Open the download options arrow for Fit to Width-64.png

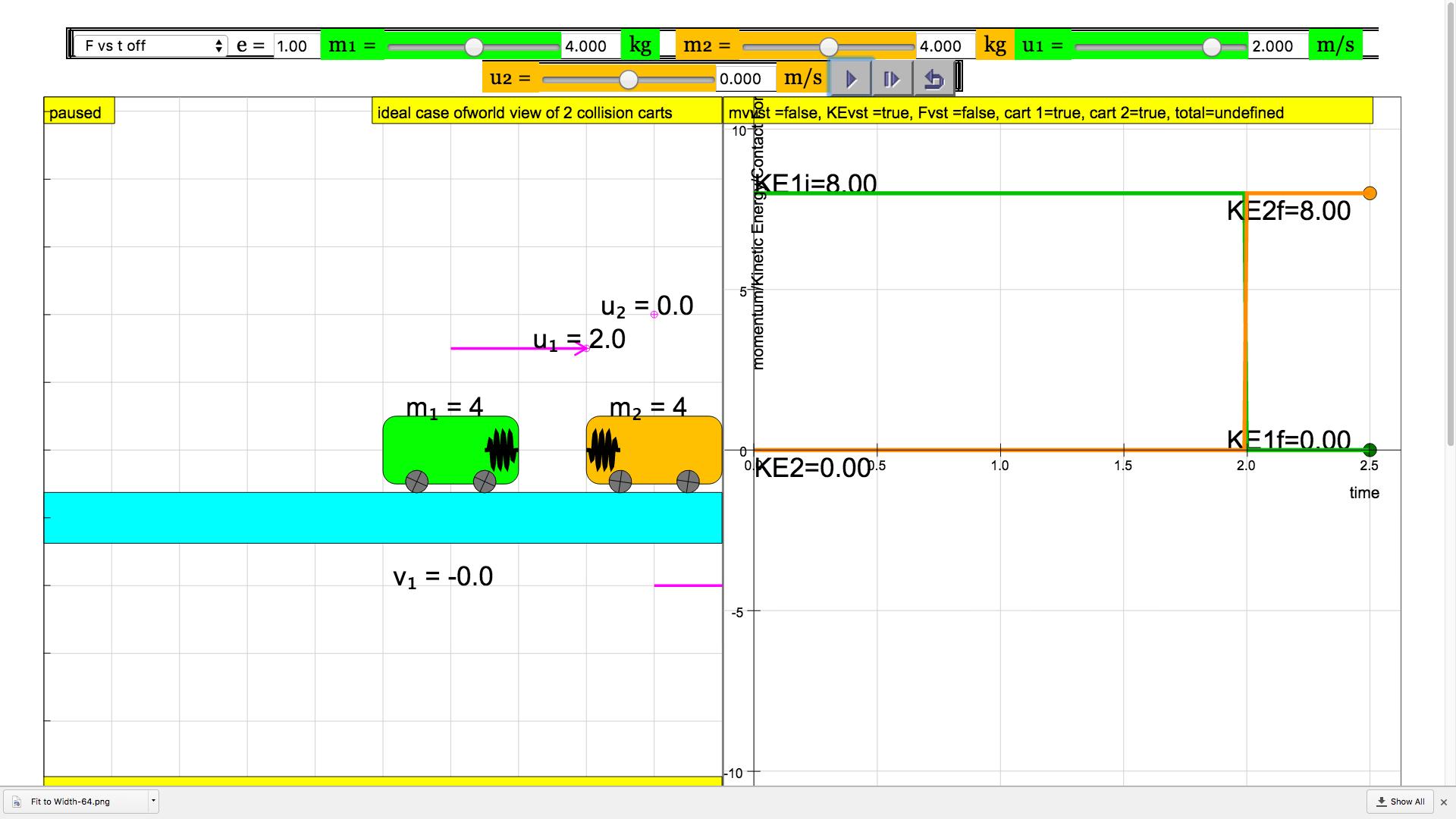(153, 801)
